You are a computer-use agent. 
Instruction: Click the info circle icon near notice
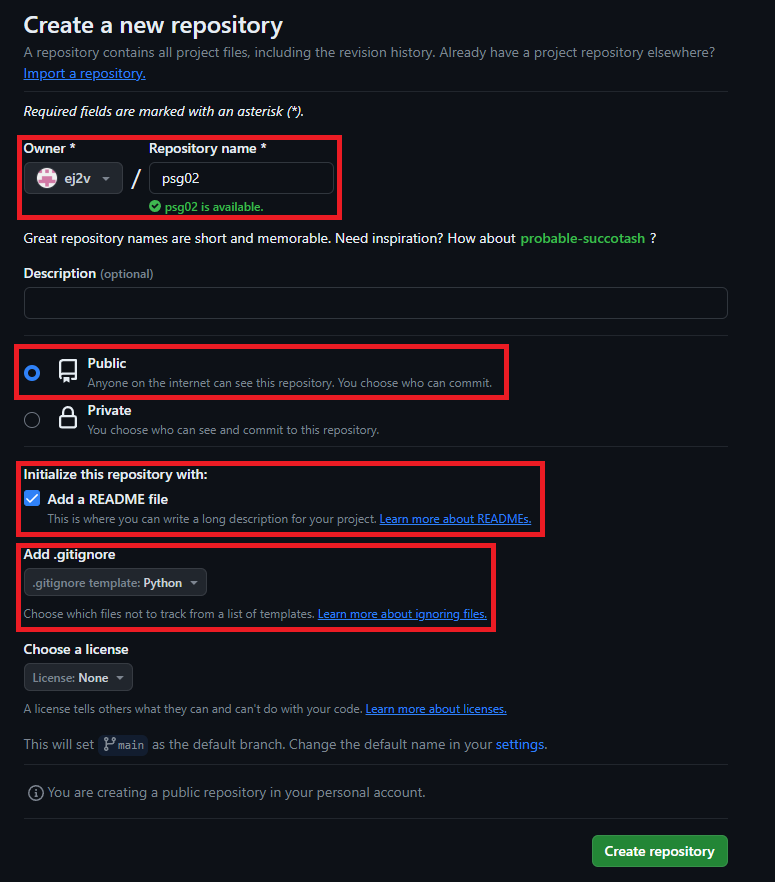pos(36,793)
